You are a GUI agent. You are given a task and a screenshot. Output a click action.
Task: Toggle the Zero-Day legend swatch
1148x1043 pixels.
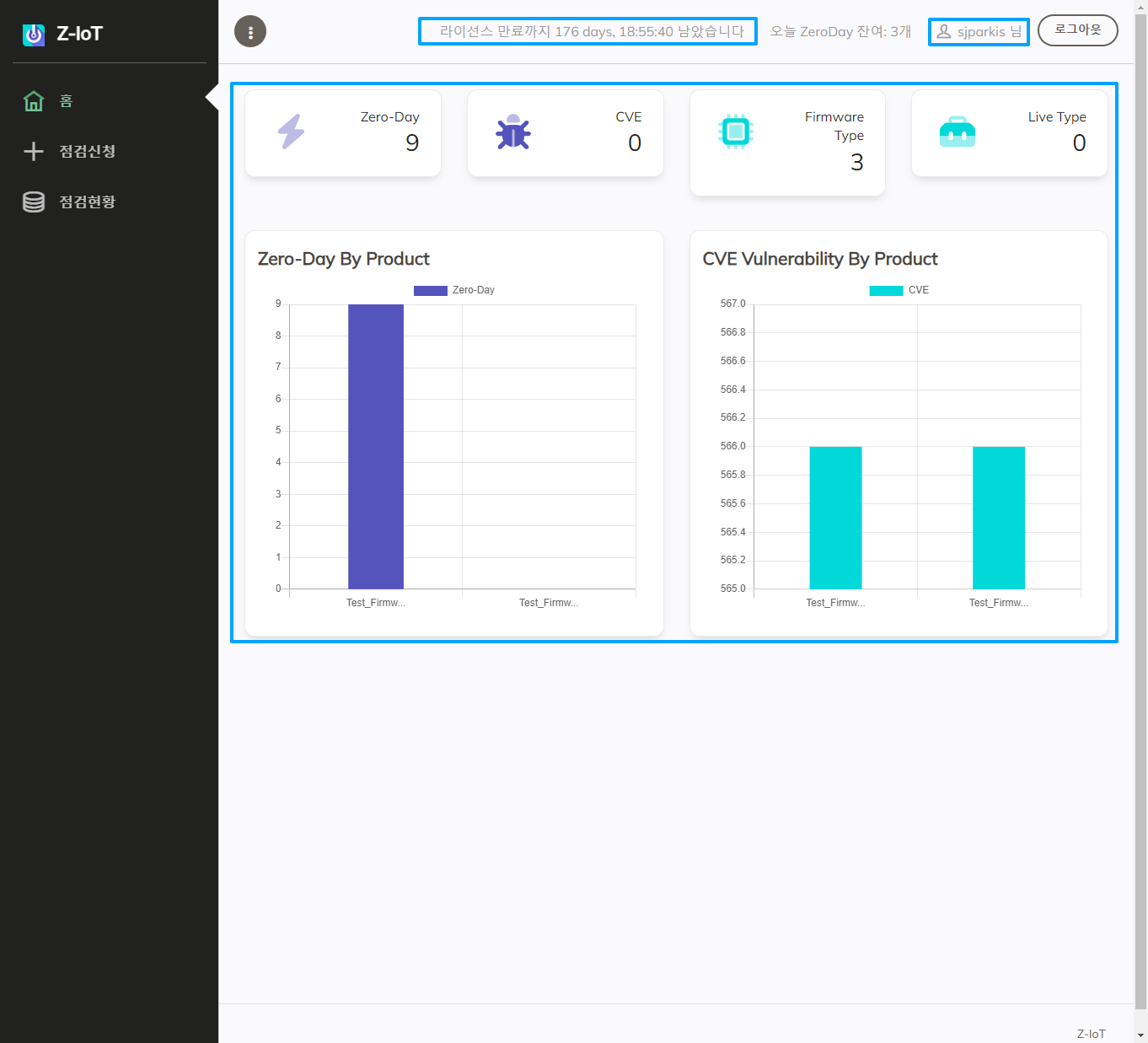tap(430, 291)
